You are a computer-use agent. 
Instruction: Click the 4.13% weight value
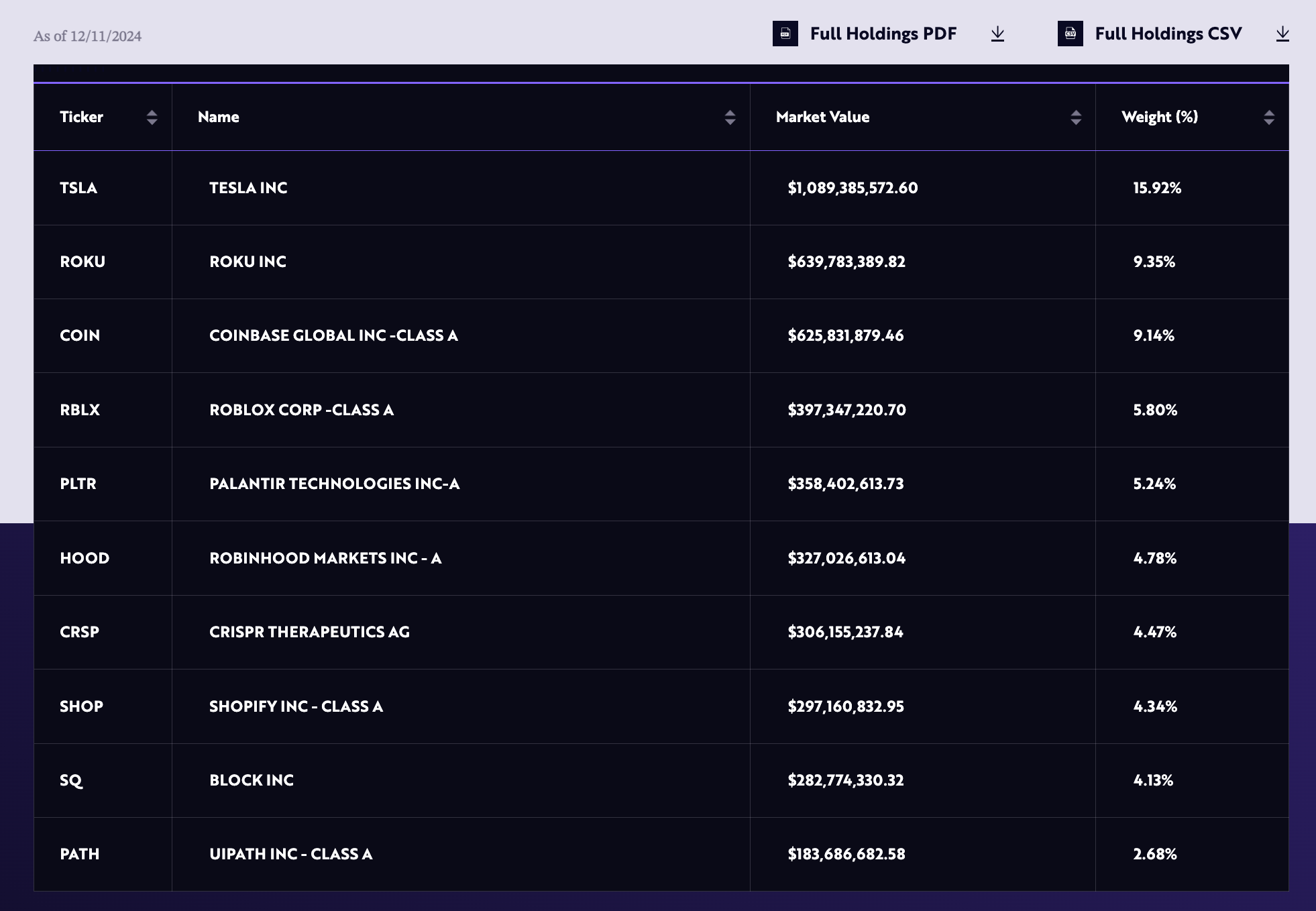1153,780
